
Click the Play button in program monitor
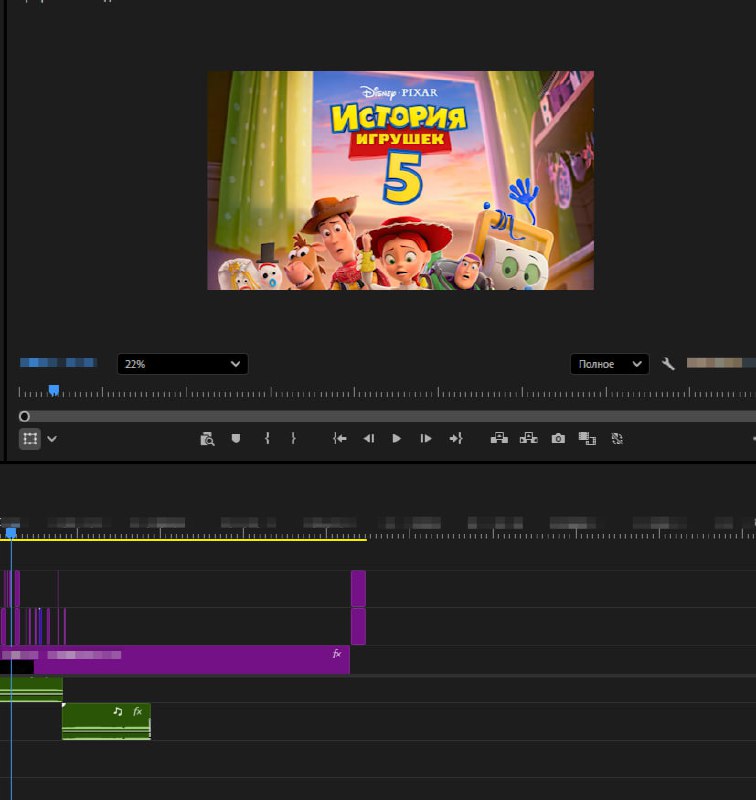[396, 438]
